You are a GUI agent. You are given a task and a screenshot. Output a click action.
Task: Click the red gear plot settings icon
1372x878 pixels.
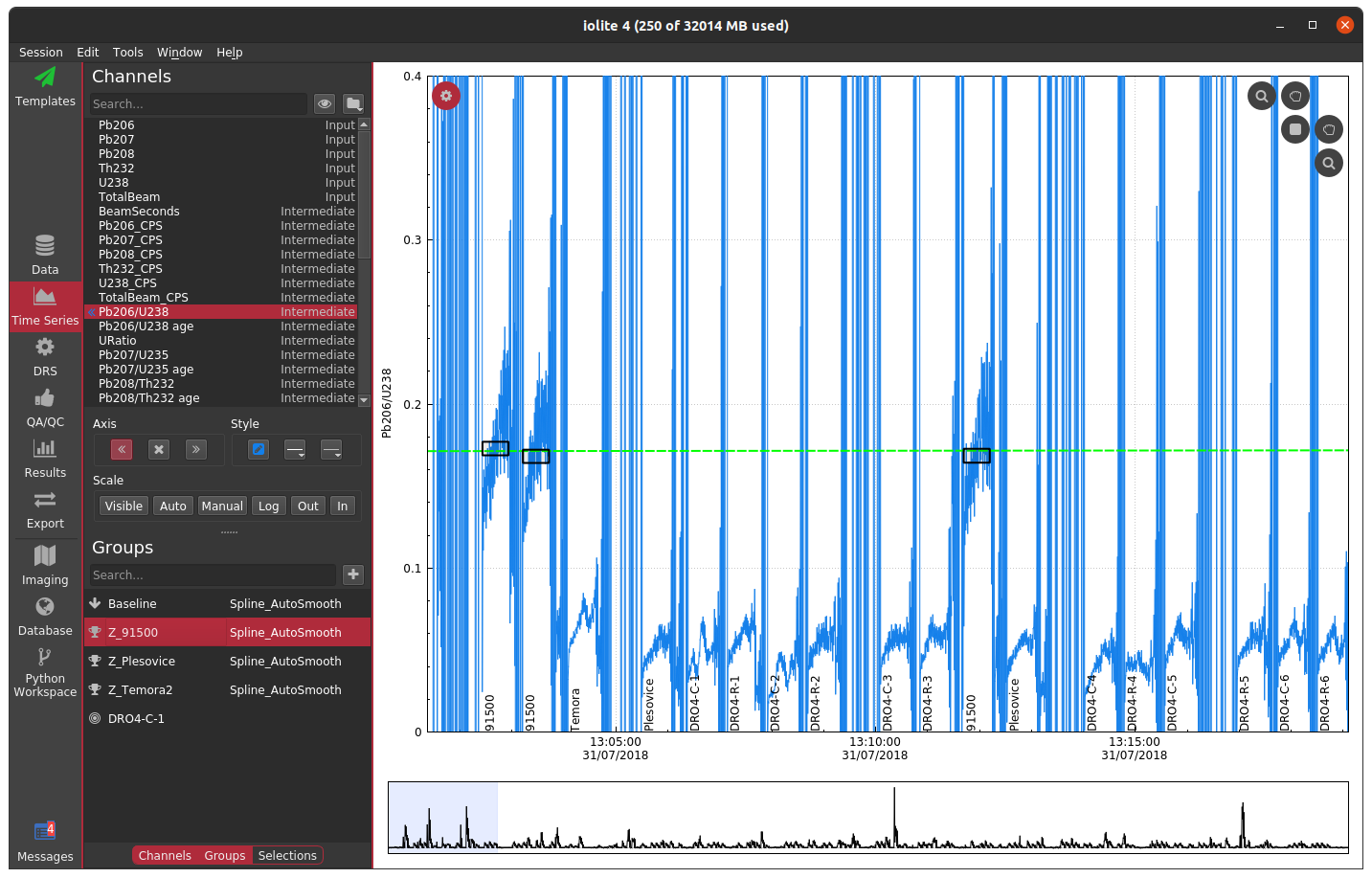[x=446, y=96]
